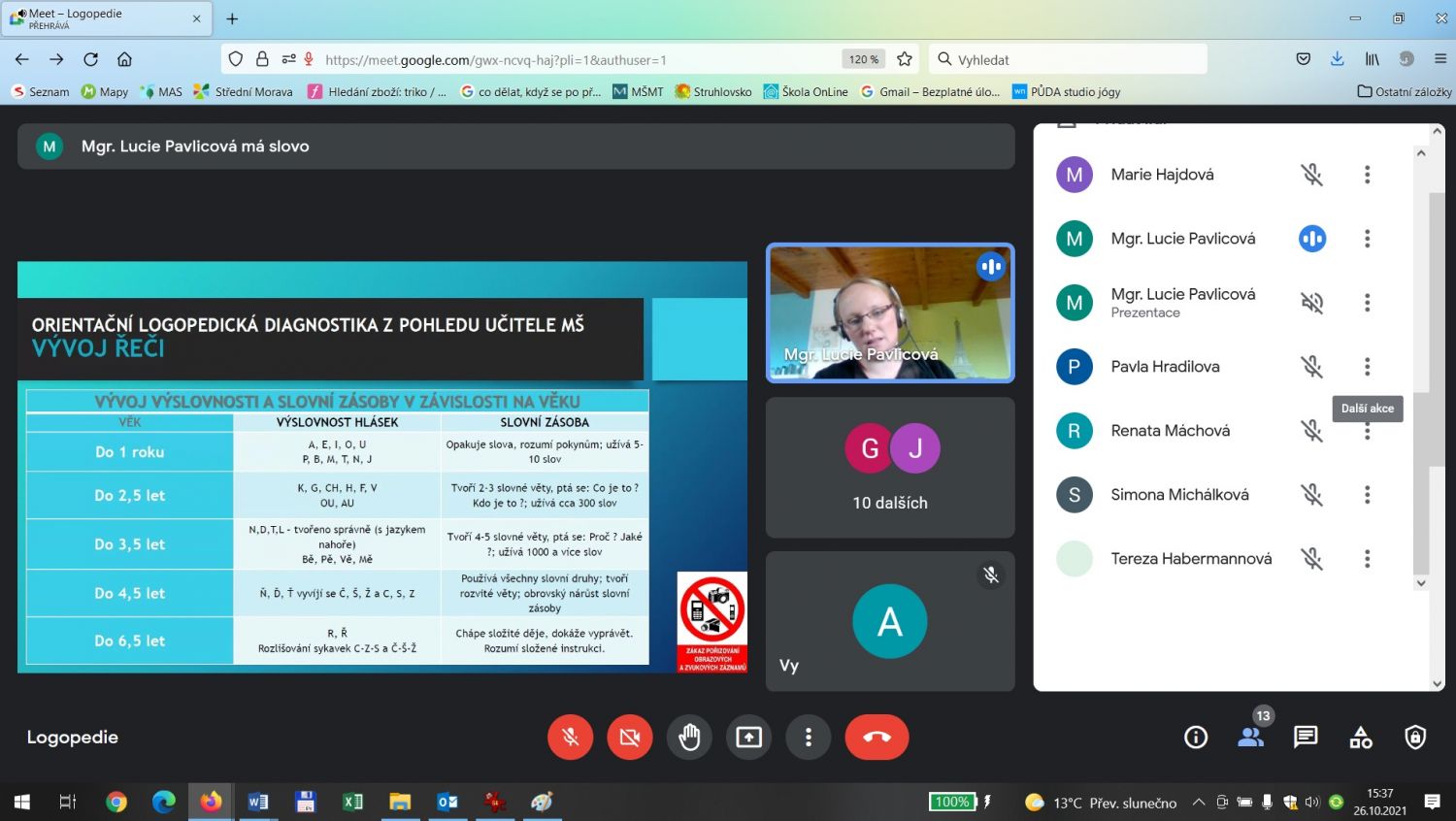Show participants list with 13 badge
The height and width of the screenshot is (821, 1456).
pos(1251,737)
